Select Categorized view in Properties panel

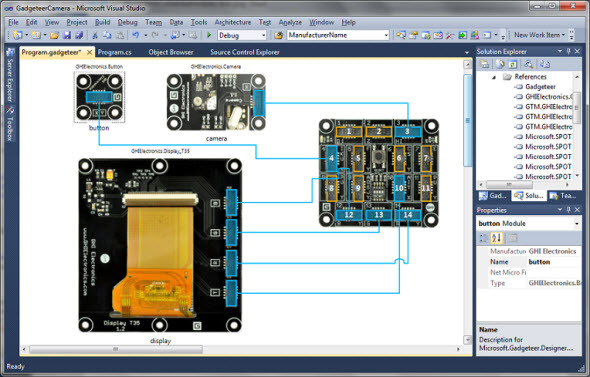pos(484,238)
